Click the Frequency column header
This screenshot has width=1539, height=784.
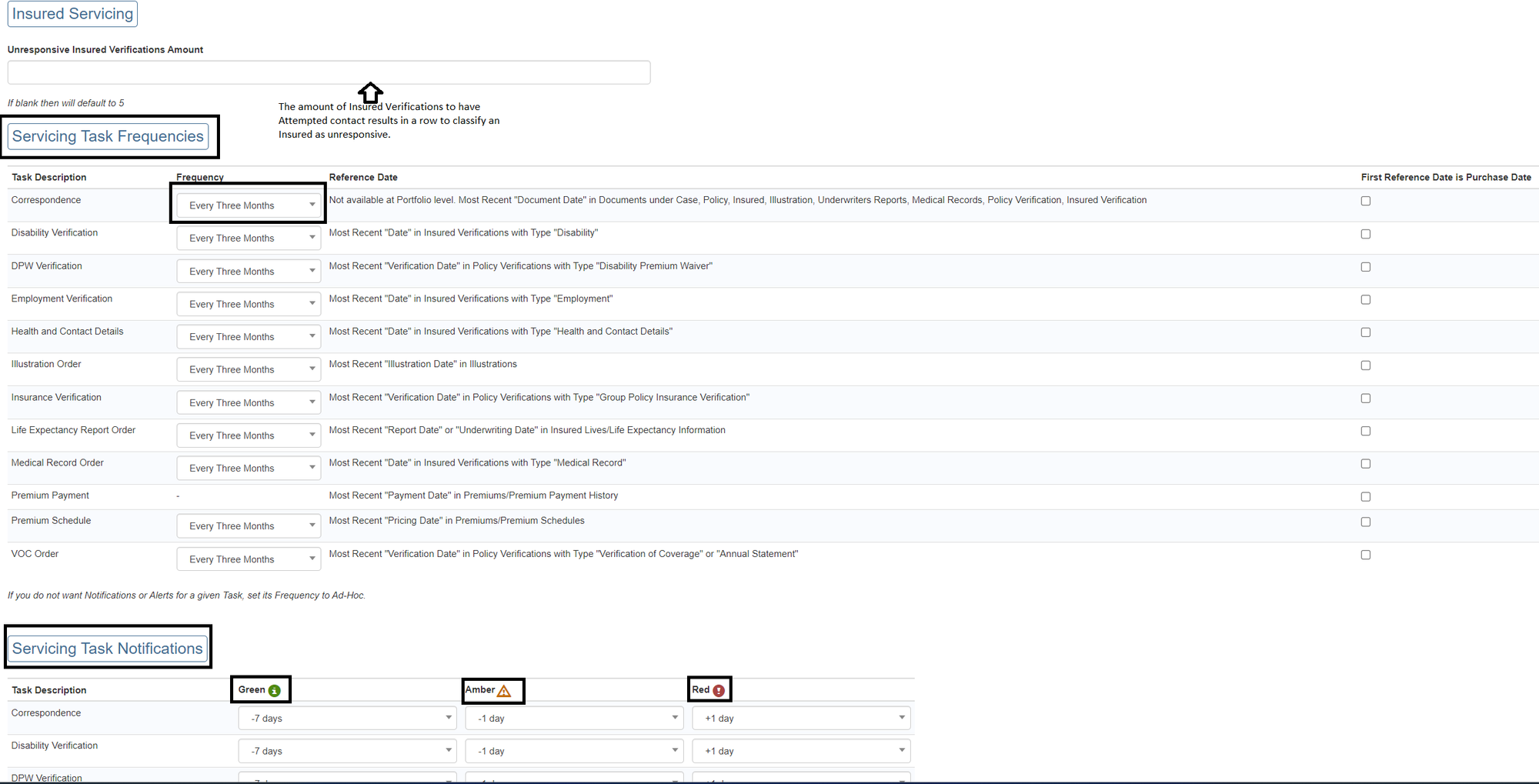[x=200, y=177]
